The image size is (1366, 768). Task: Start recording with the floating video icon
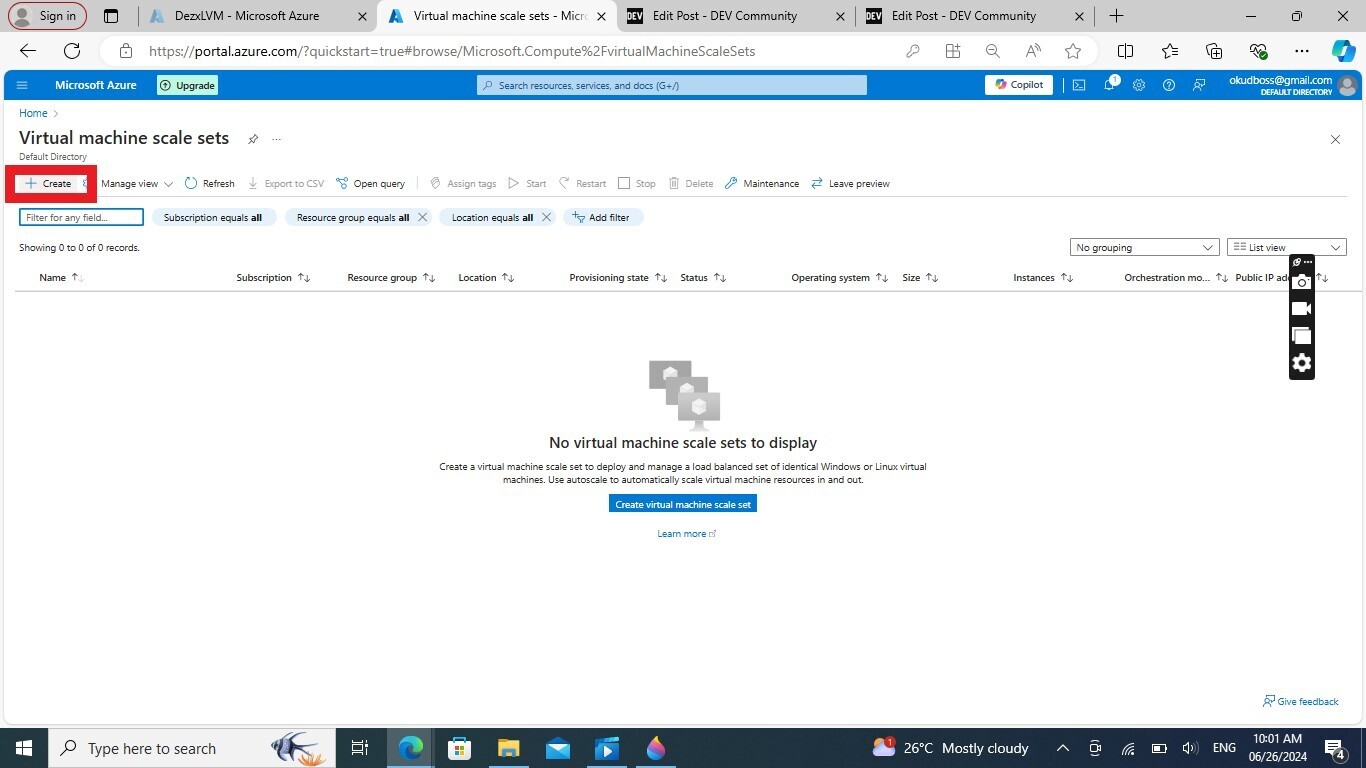tap(1301, 309)
